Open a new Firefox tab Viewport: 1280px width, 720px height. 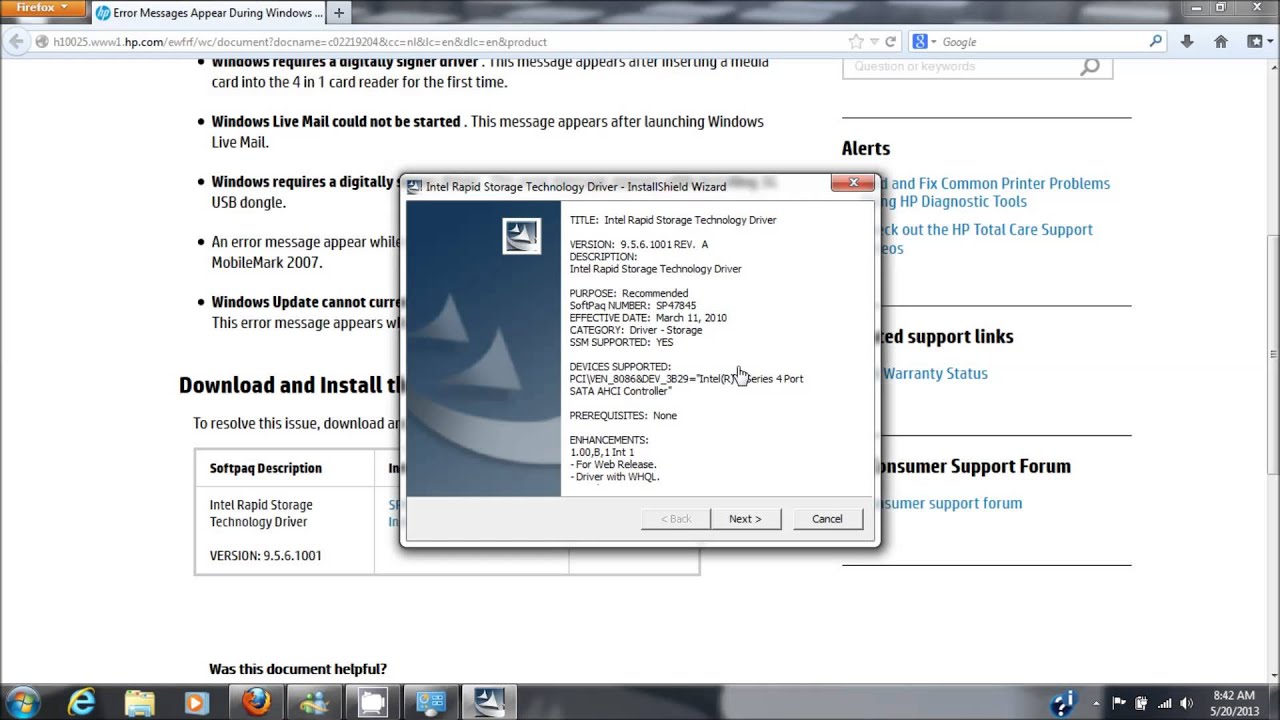(338, 13)
